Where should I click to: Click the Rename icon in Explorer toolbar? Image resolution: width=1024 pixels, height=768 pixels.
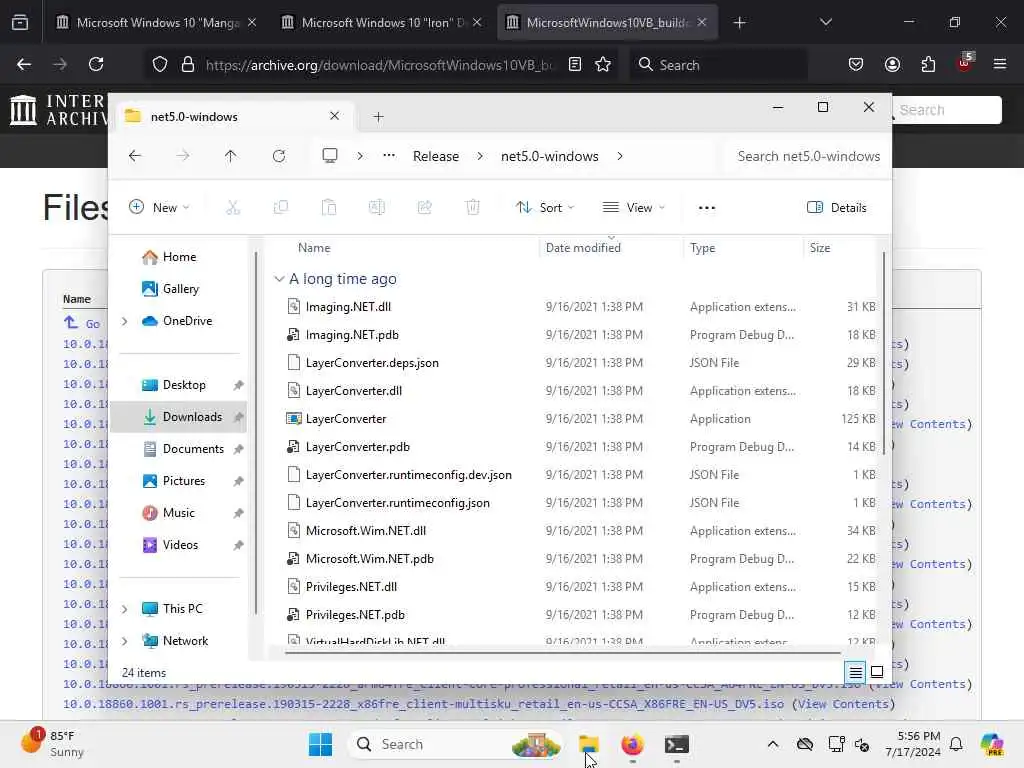pyautogui.click(x=377, y=208)
